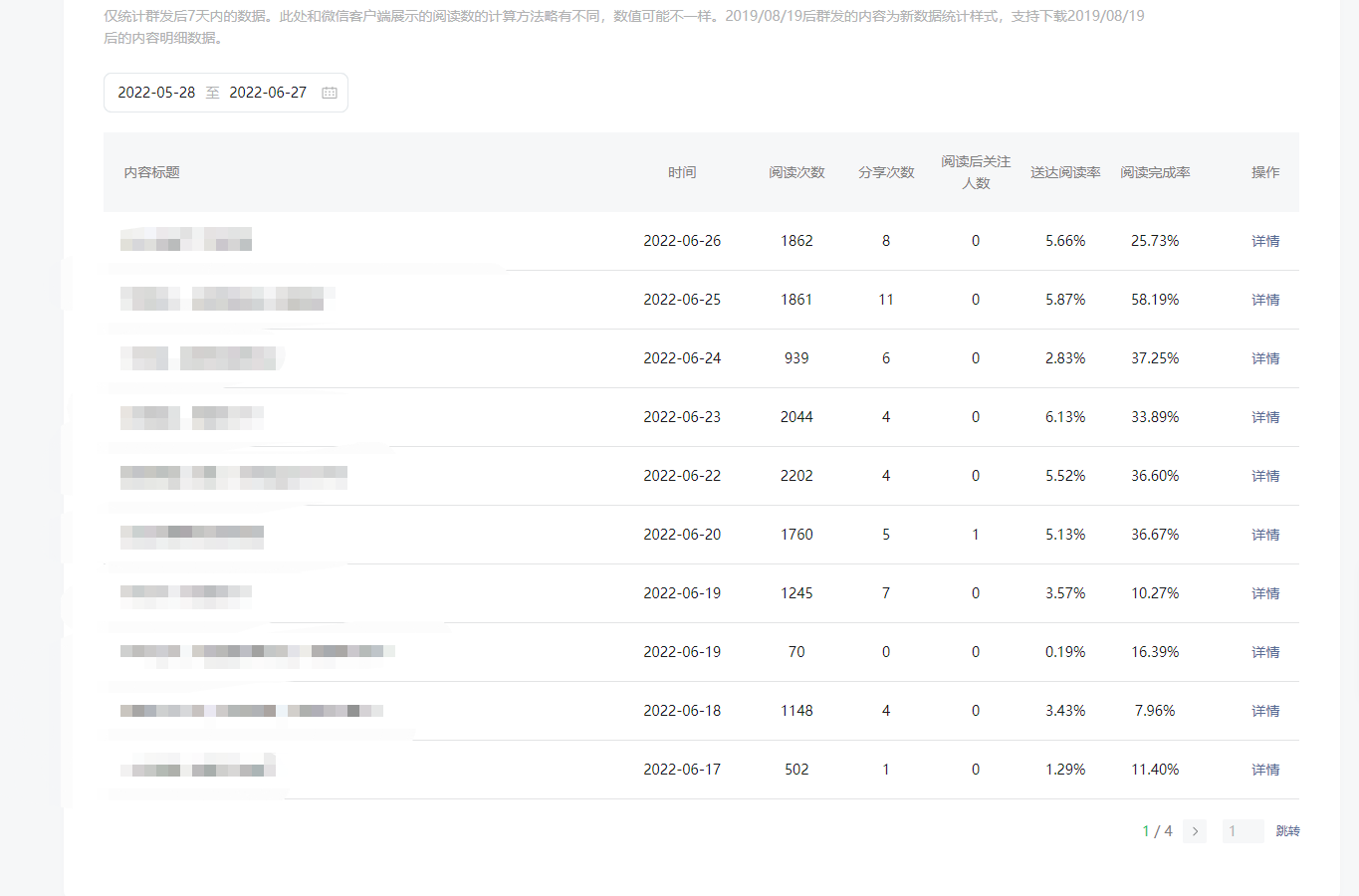
Task: Open details for 2022-06-25 article
Action: pos(1265,300)
